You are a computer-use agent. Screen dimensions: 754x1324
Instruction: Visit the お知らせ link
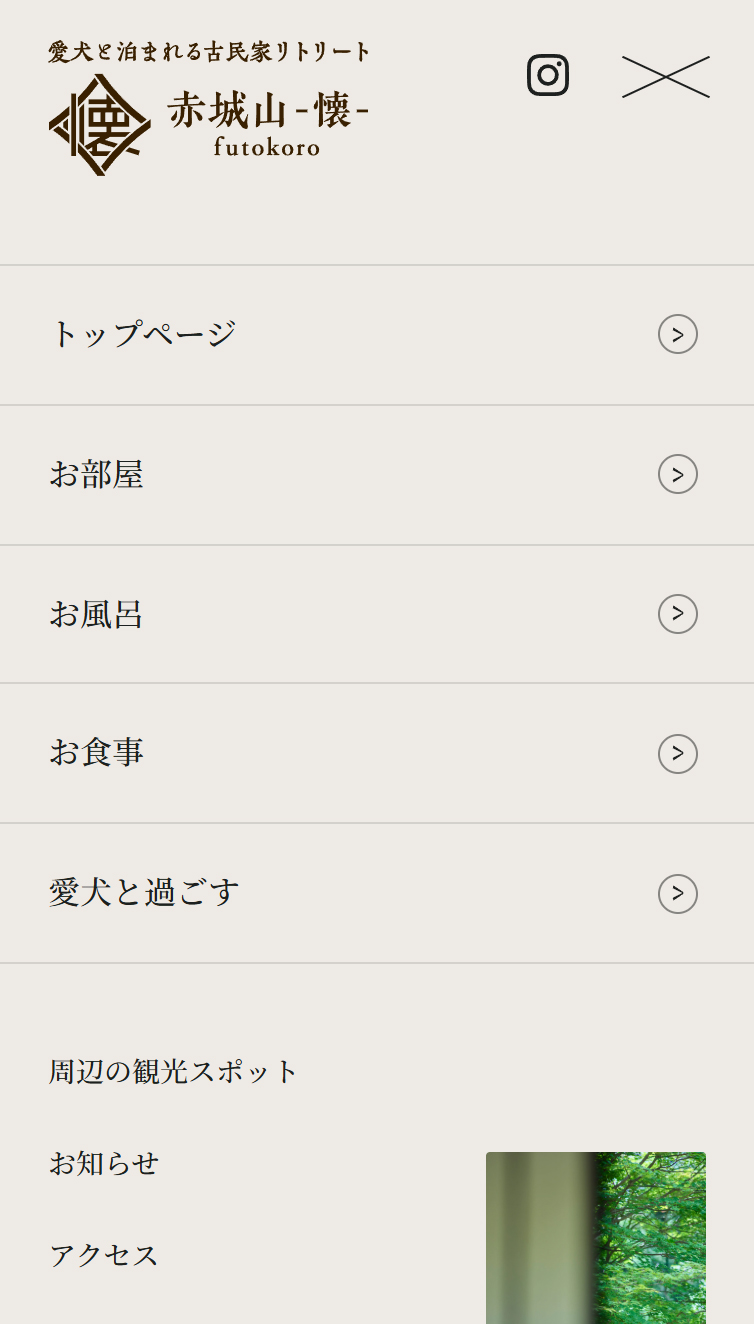coord(104,1163)
